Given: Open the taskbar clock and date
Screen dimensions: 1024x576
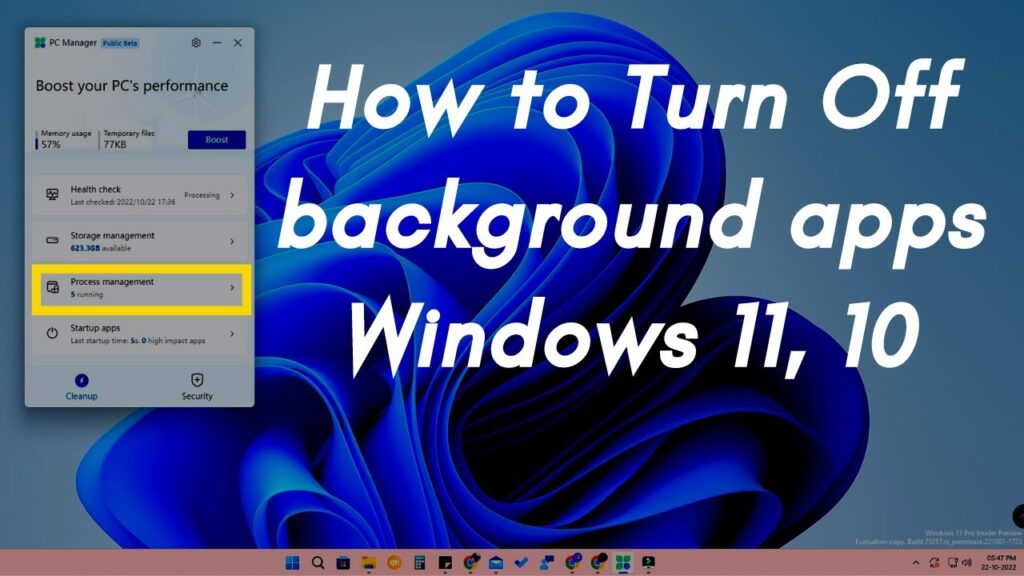Looking at the screenshot, I should (1000, 563).
